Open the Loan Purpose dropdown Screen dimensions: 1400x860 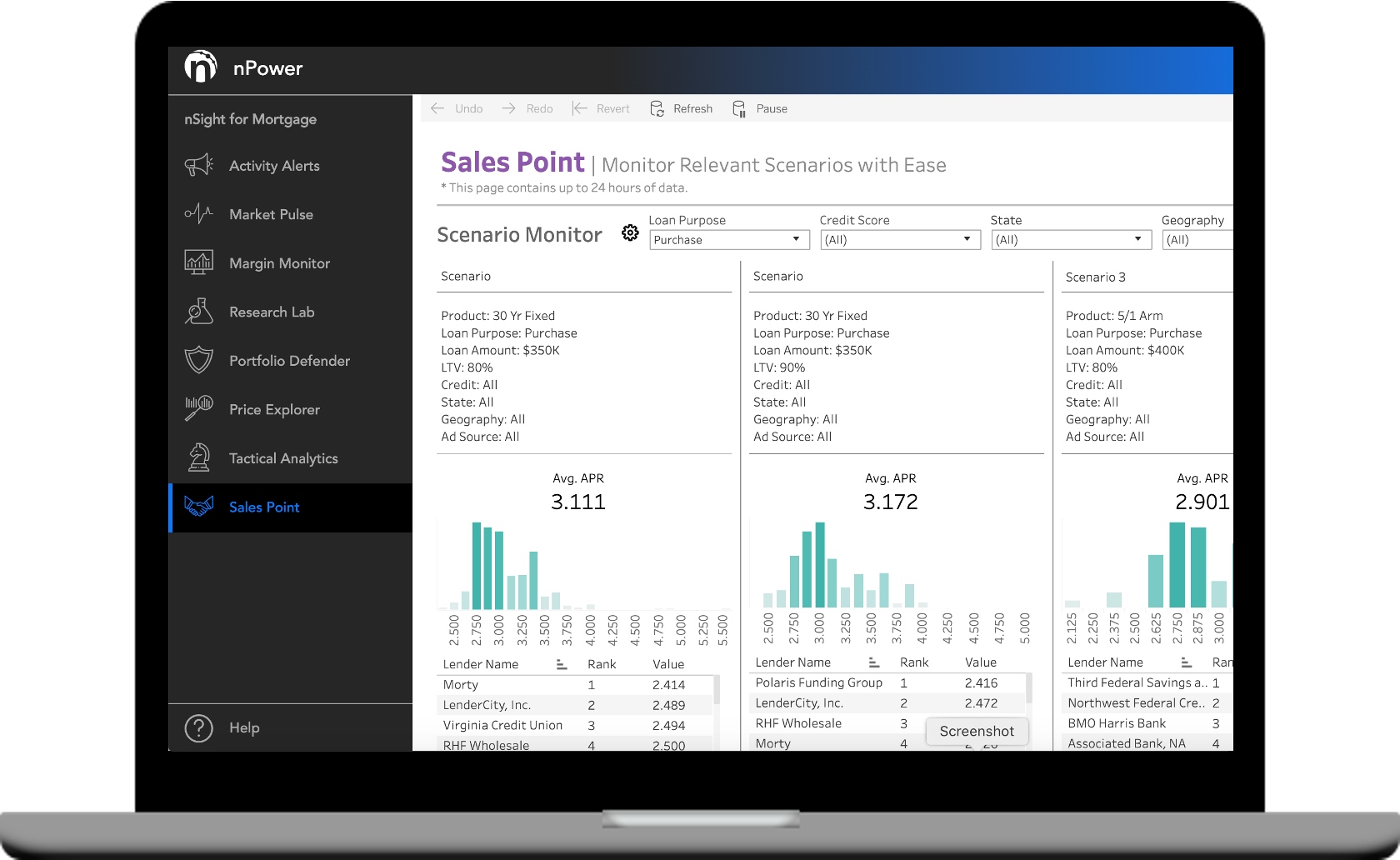729,240
